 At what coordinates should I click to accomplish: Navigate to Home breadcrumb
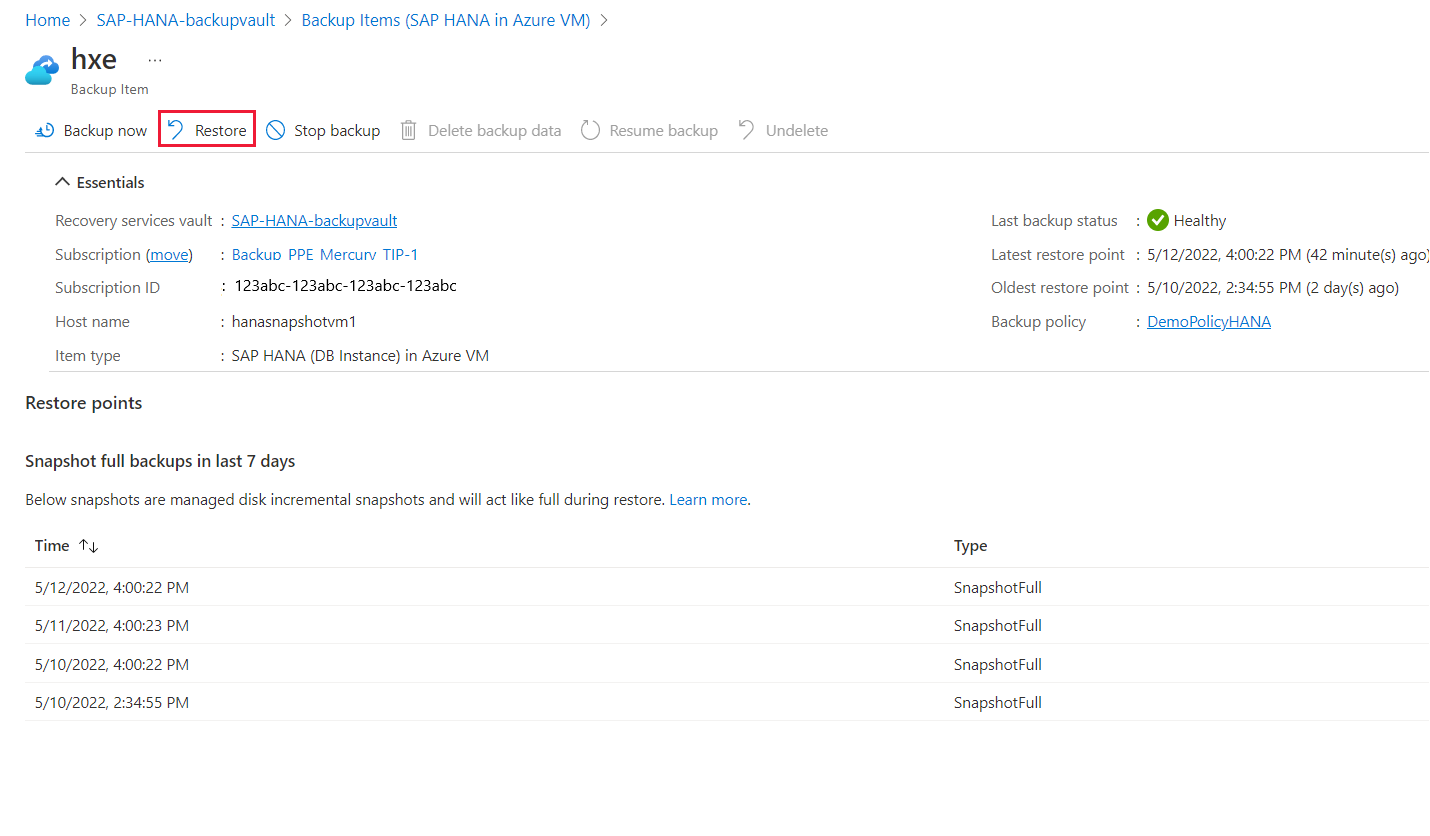pyautogui.click(x=47, y=19)
